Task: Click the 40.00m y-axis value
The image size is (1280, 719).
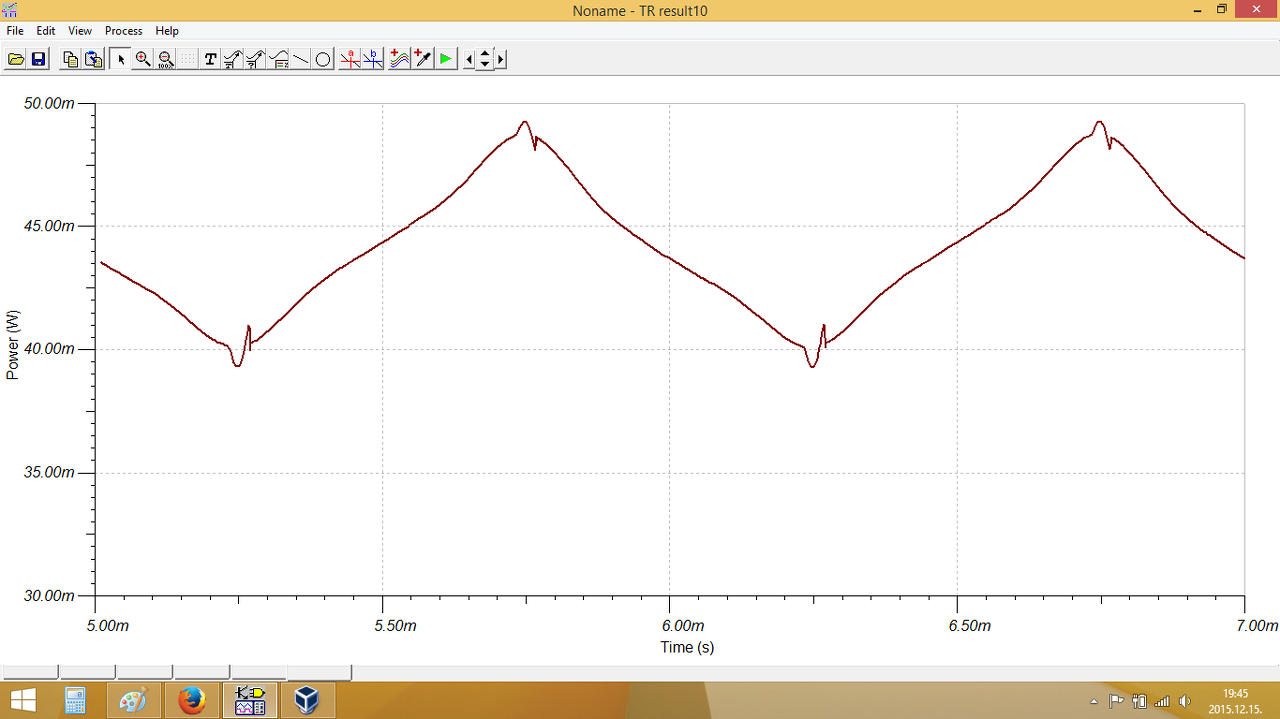Action: pyautogui.click(x=50, y=349)
